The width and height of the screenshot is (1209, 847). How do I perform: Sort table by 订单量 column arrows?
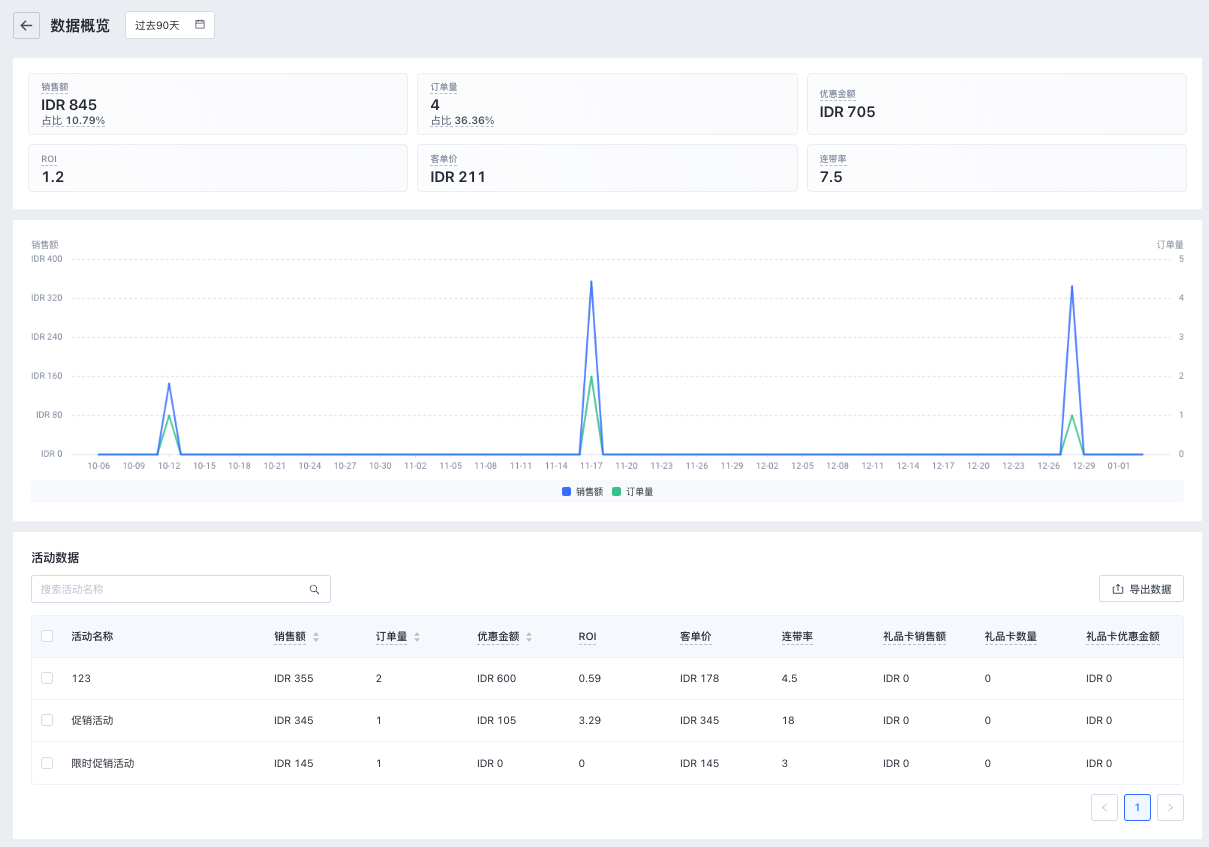click(417, 637)
